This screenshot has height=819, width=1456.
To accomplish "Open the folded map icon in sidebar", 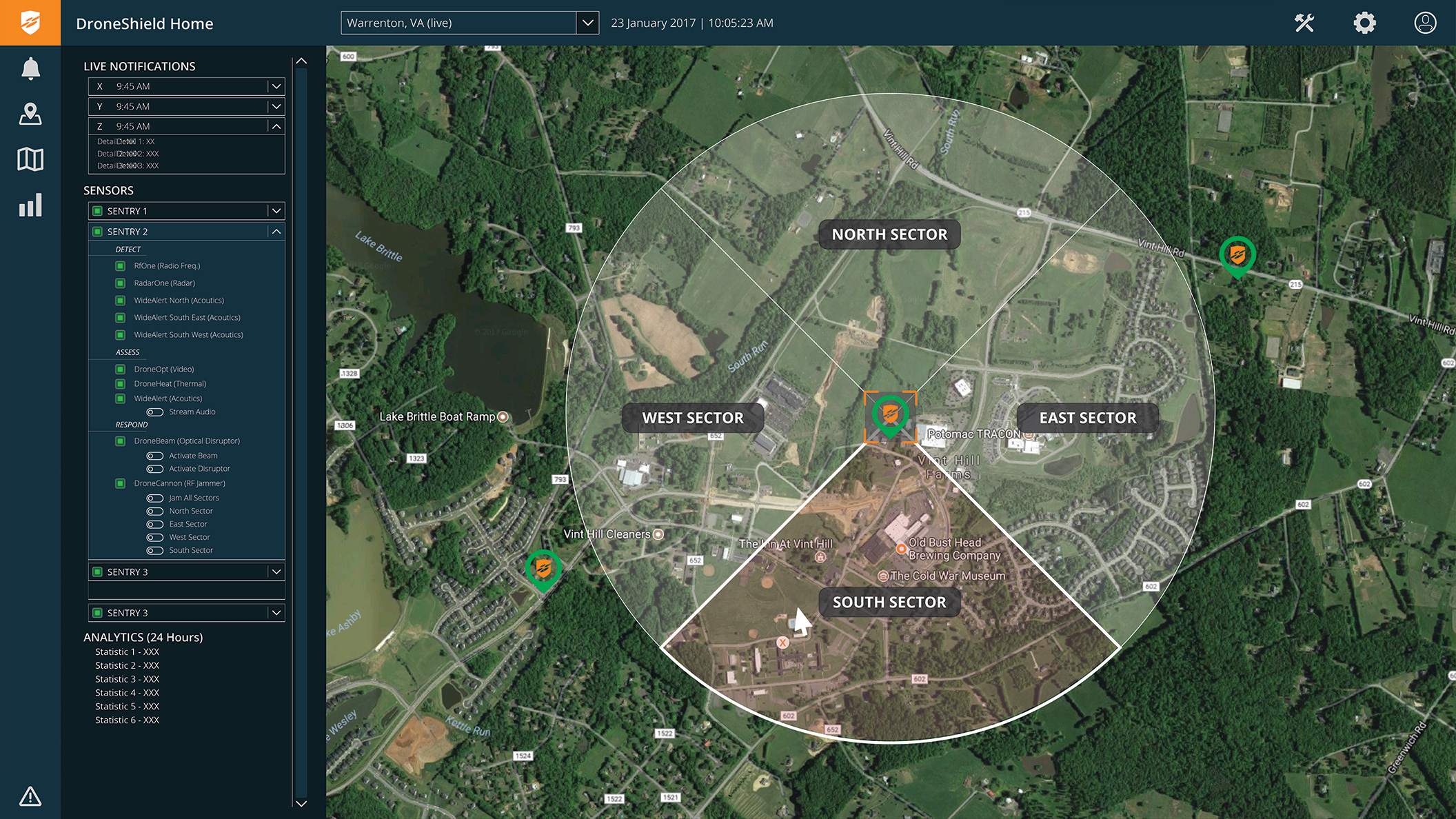I will click(x=30, y=159).
